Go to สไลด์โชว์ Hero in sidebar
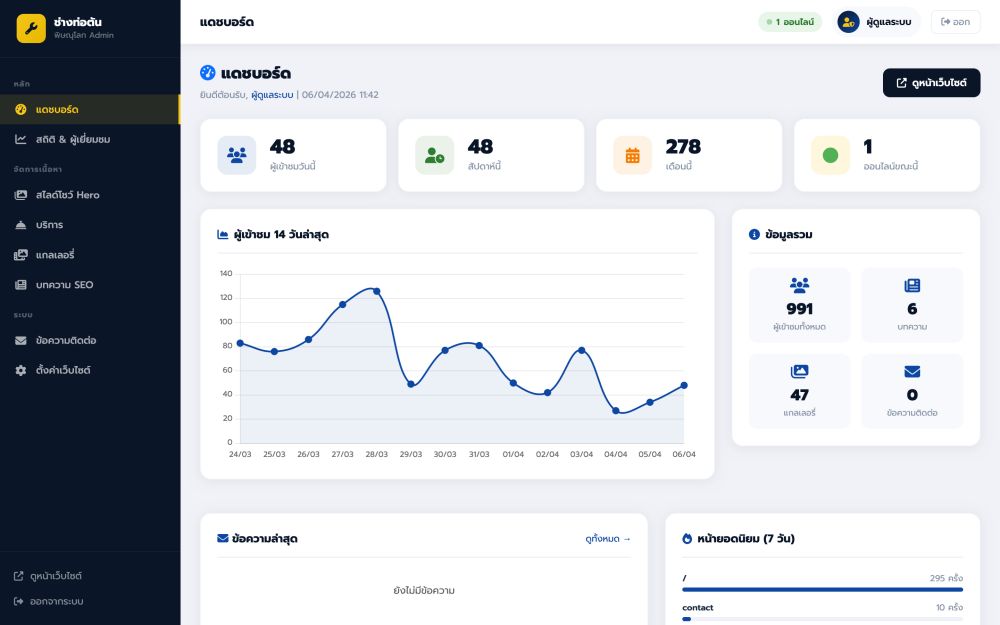 point(67,195)
